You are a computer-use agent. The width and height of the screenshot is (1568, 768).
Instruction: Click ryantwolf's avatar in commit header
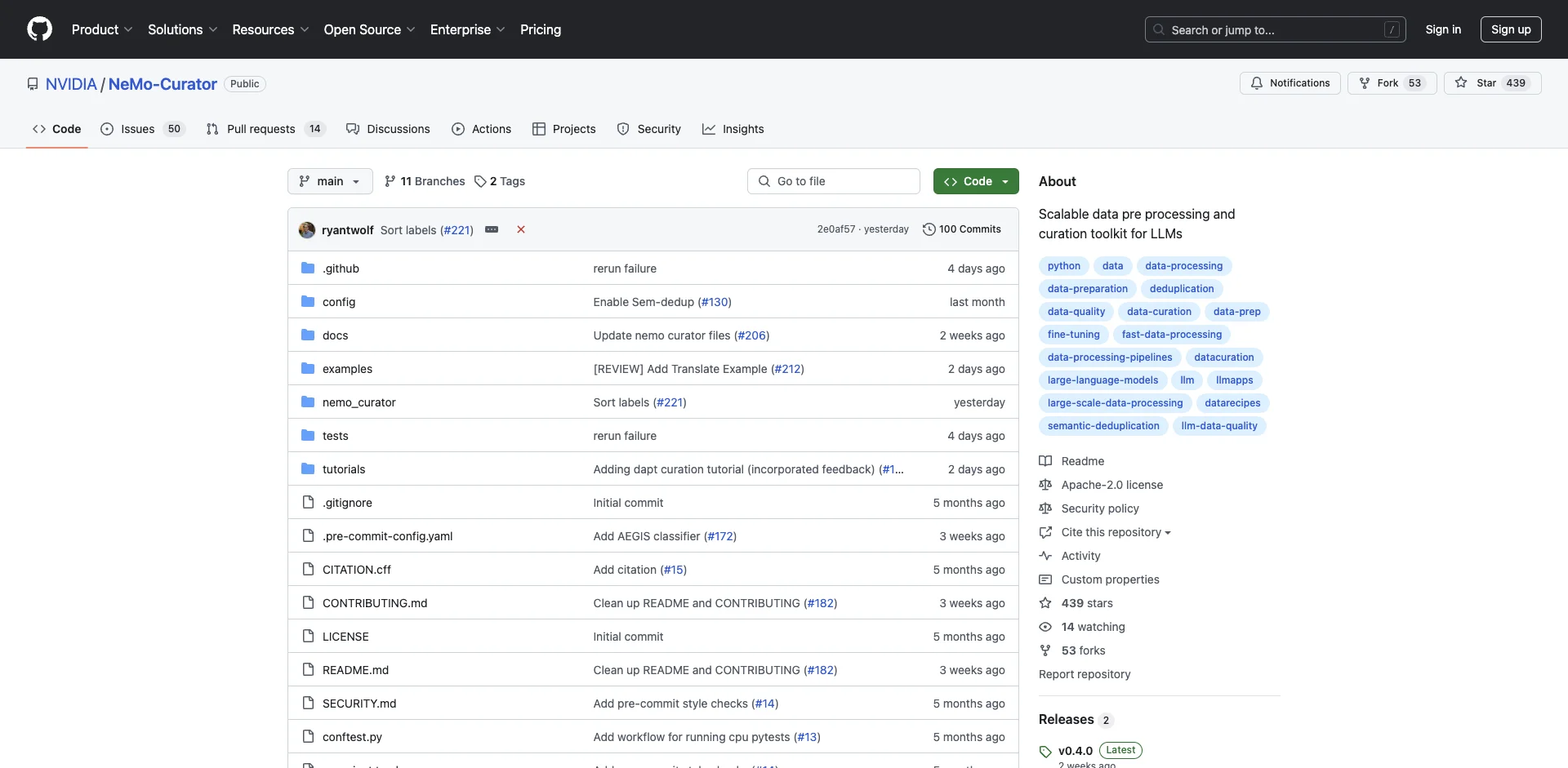pyautogui.click(x=307, y=230)
